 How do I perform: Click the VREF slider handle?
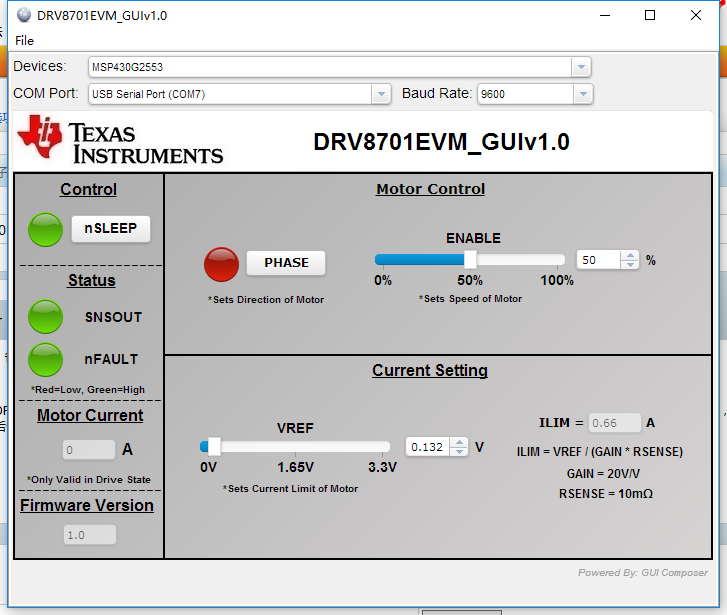(214, 447)
